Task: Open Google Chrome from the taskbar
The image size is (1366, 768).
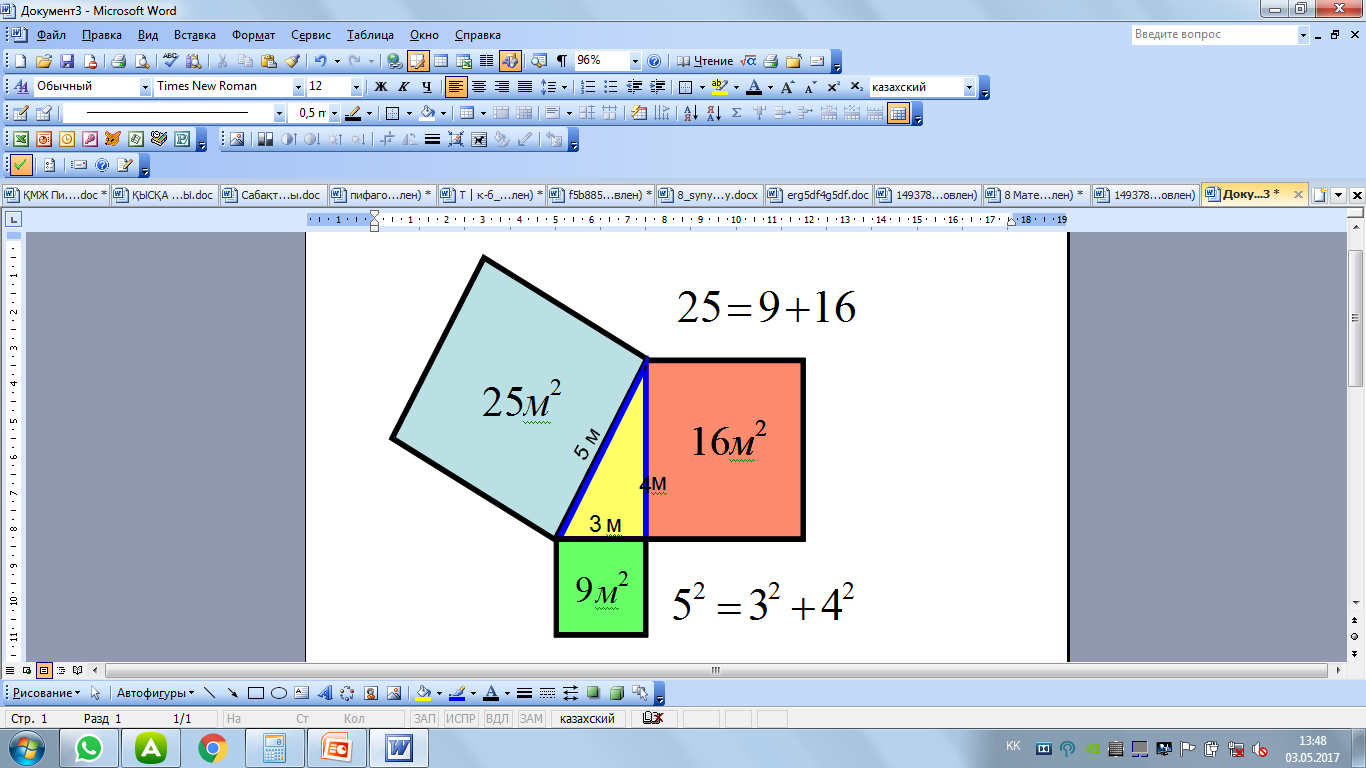Action: point(212,748)
